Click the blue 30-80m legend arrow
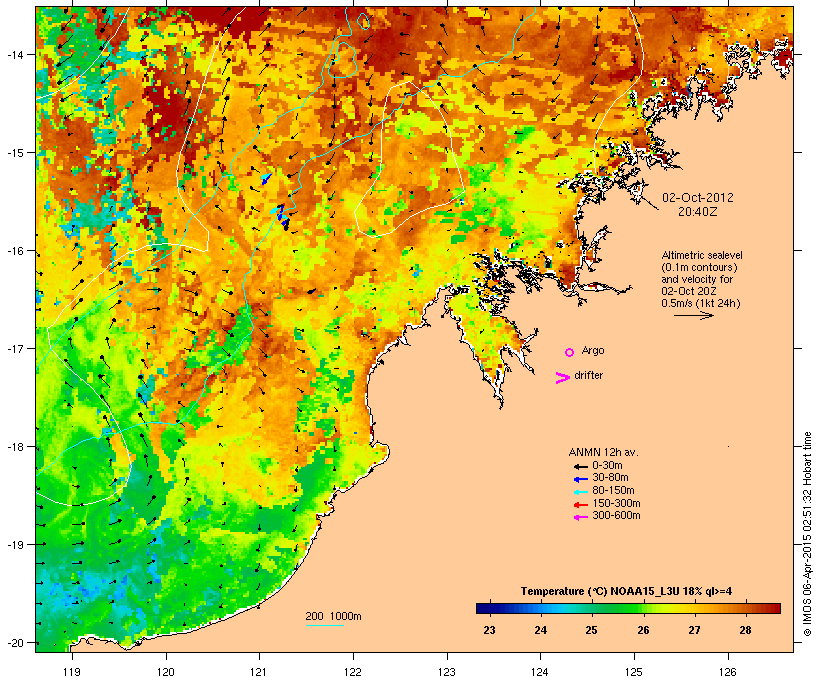Viewport: 820px width, 680px height. [580, 479]
